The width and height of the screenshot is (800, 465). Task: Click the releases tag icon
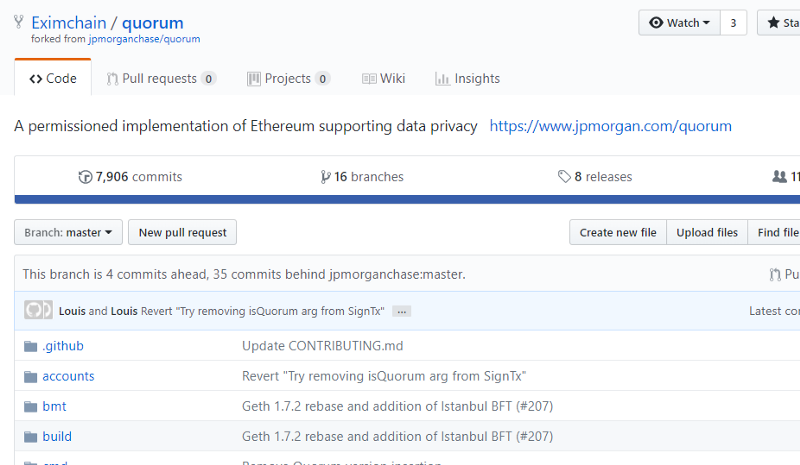(564, 177)
